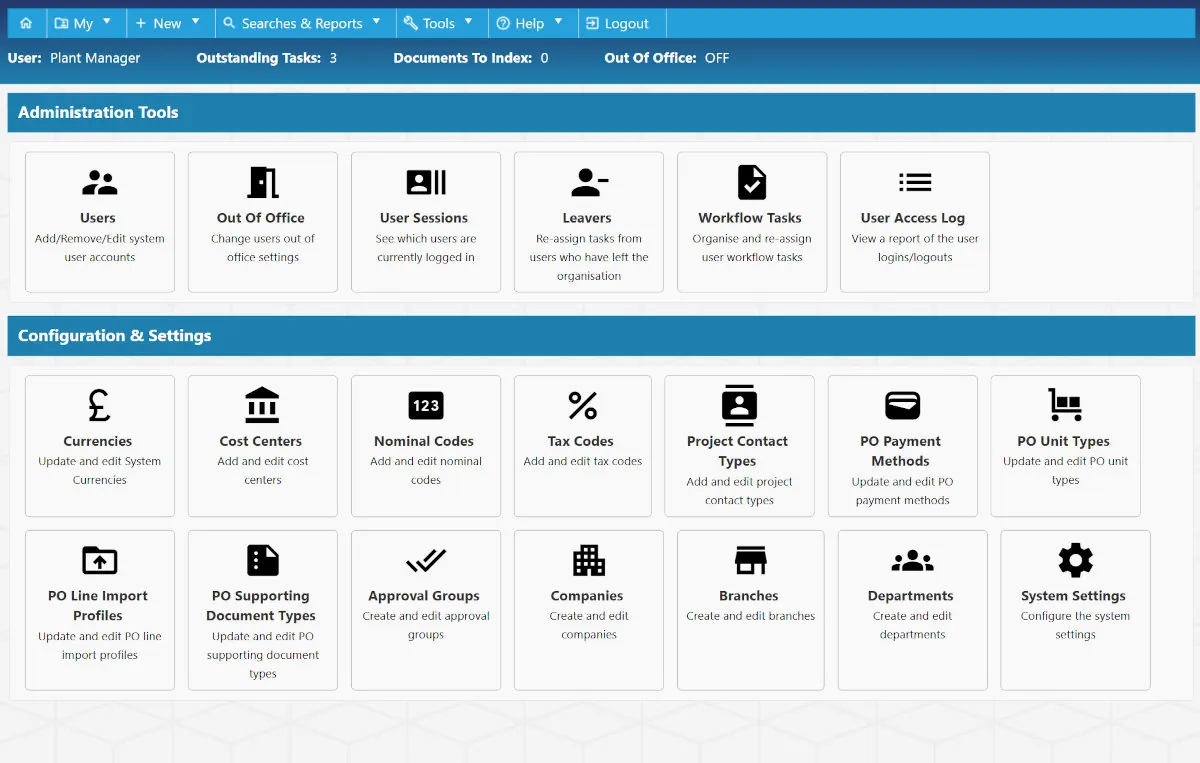Click 'Create and edit departments' description
Screen dimensions: 1200x763
[913, 625]
